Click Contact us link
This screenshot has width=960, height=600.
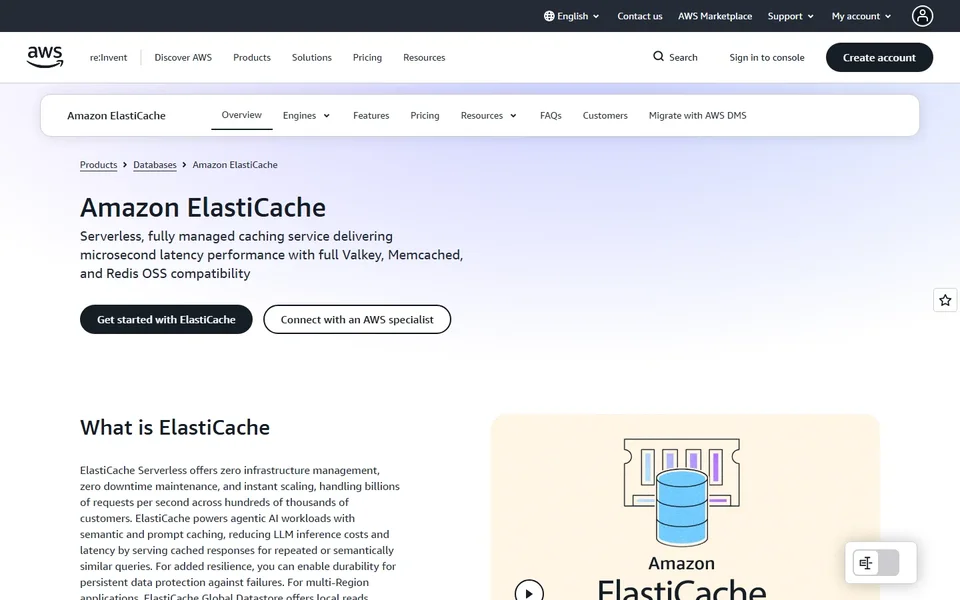pos(640,16)
